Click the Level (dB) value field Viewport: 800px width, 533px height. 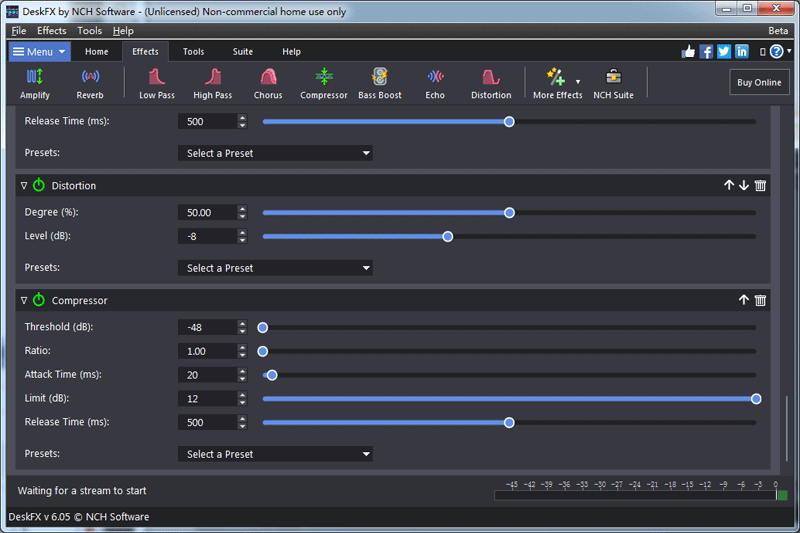click(208, 237)
